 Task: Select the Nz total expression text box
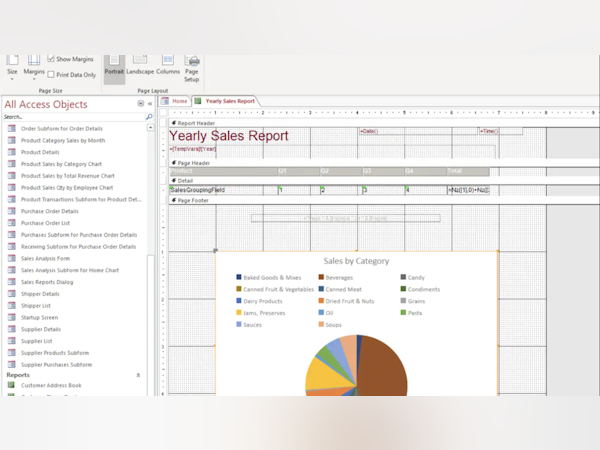coord(468,190)
